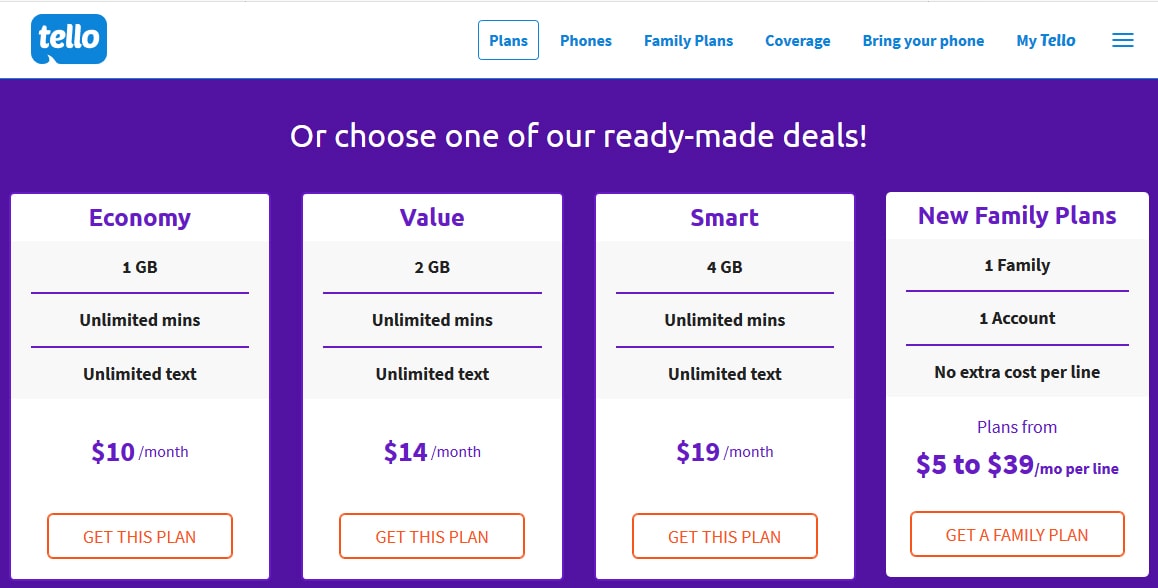This screenshot has height=588, width=1158.
Task: Open the hamburger menu icon
Action: [x=1123, y=41]
